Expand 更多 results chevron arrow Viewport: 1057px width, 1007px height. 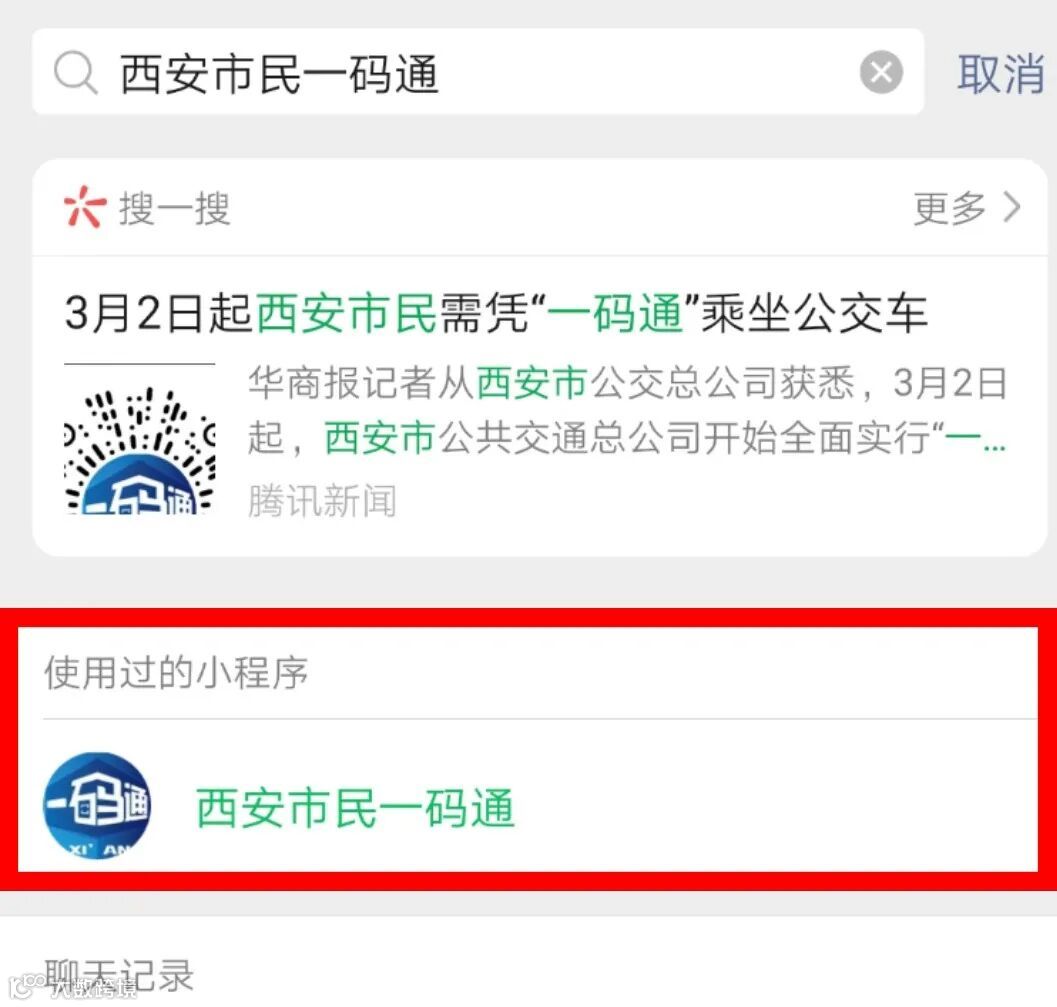click(1011, 207)
